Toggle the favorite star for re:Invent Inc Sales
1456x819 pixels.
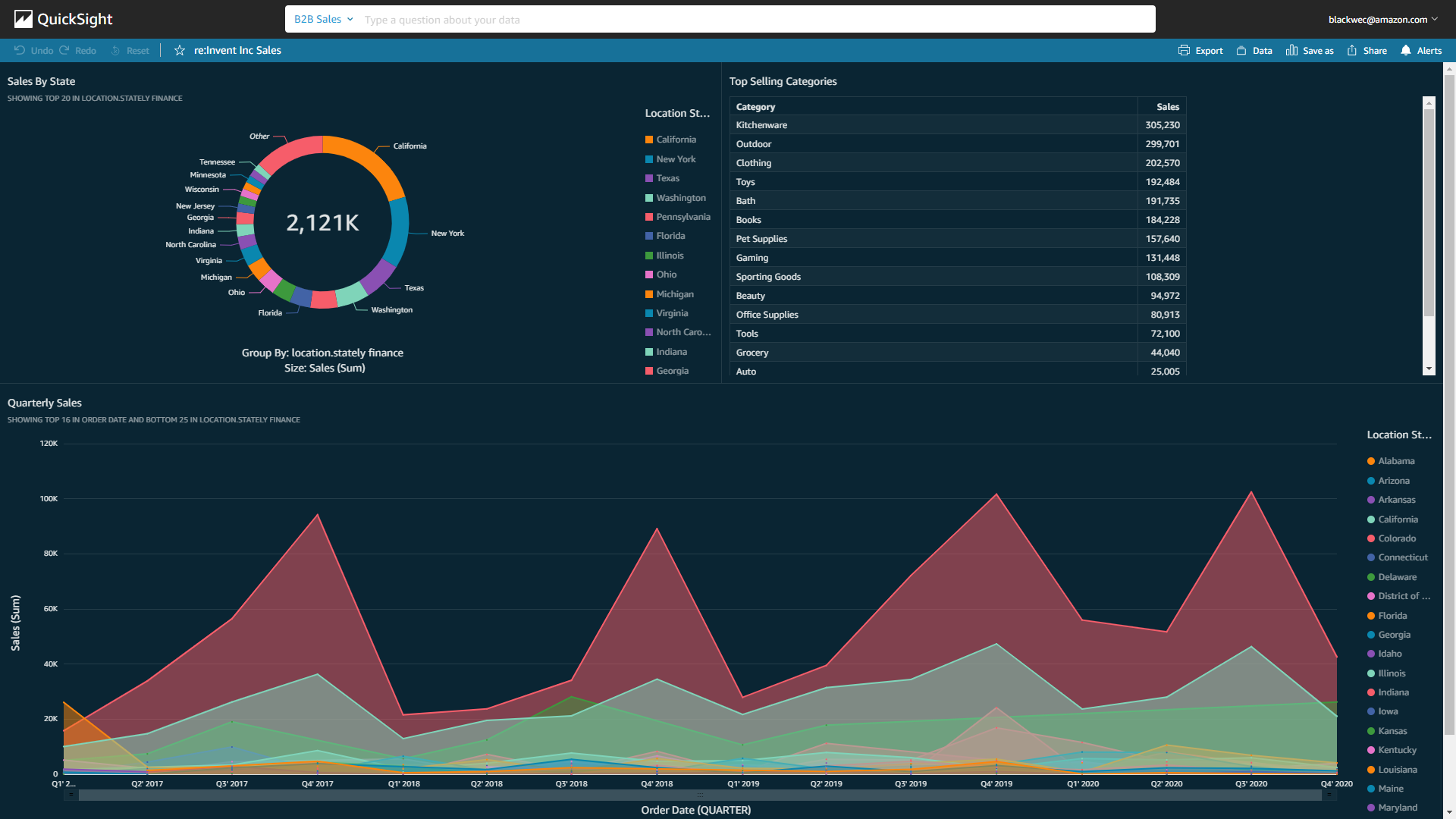tap(177, 50)
